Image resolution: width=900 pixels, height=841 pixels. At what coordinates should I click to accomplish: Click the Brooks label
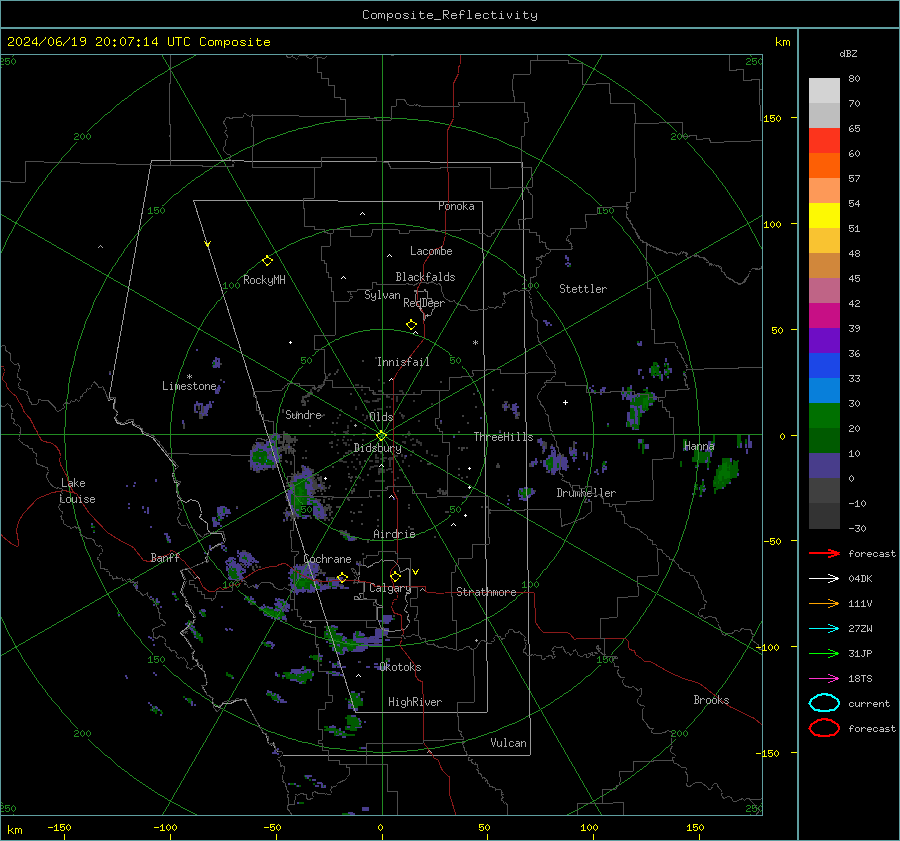[711, 700]
